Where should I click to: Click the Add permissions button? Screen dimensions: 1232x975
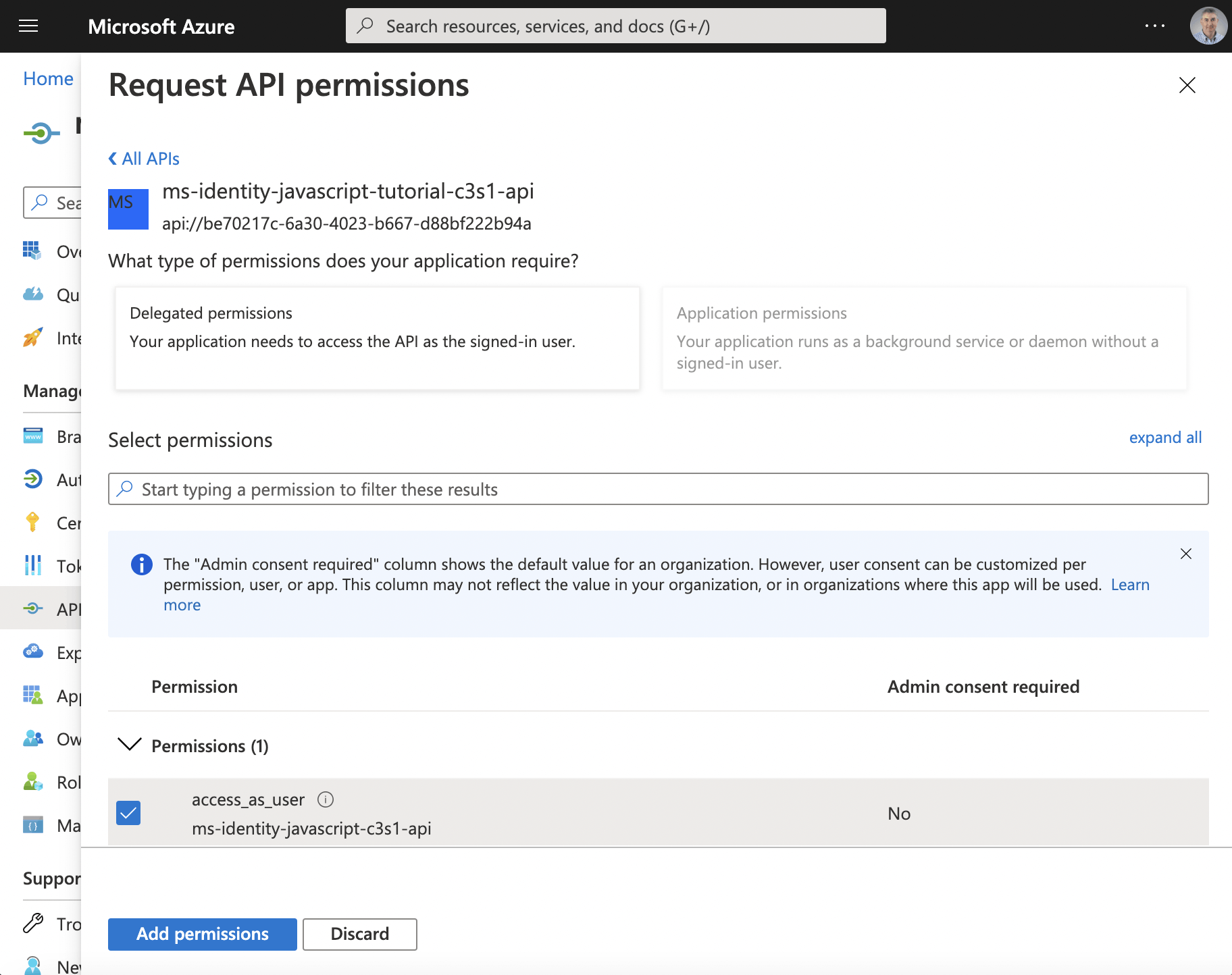point(202,934)
